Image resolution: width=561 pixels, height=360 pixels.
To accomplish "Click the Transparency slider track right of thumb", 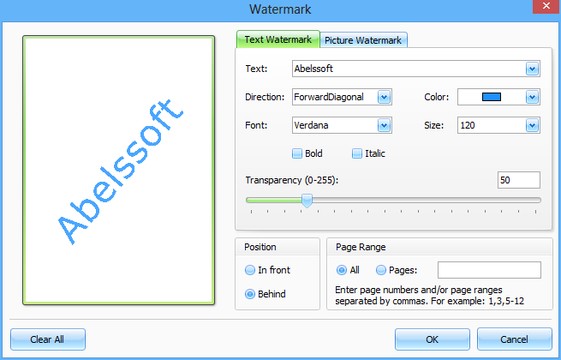I will (426, 200).
